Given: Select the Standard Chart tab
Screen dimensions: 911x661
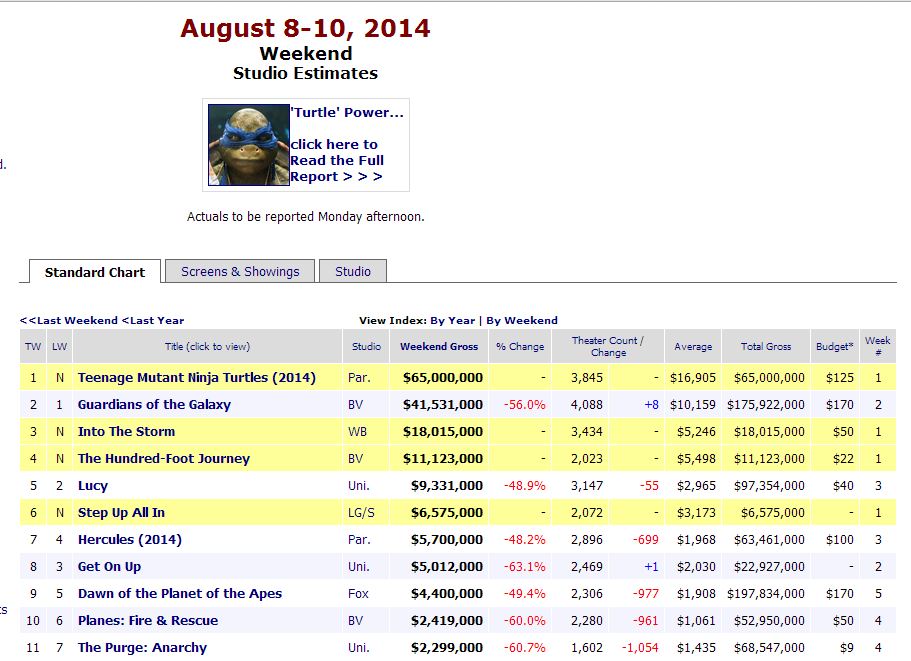Looking at the screenshot, I should coord(95,272).
